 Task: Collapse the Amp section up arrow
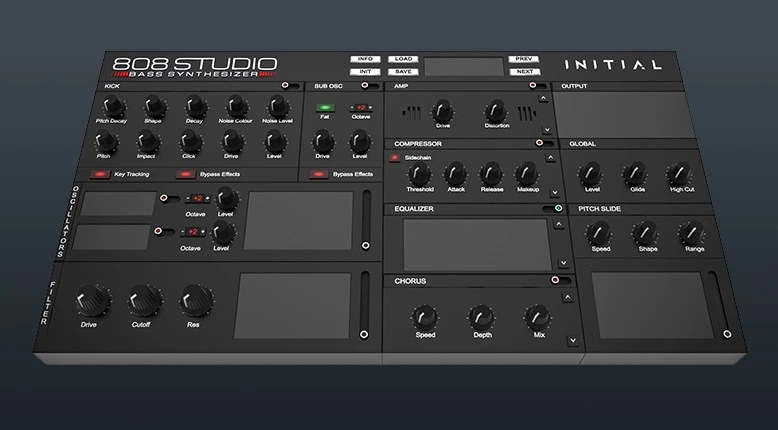click(x=543, y=98)
